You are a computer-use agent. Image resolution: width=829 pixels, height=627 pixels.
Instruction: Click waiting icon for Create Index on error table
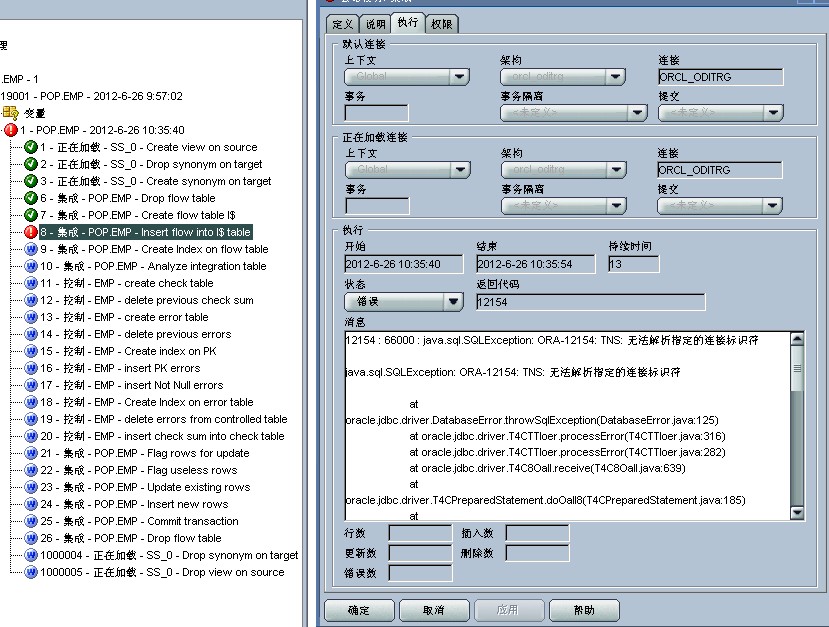31,402
